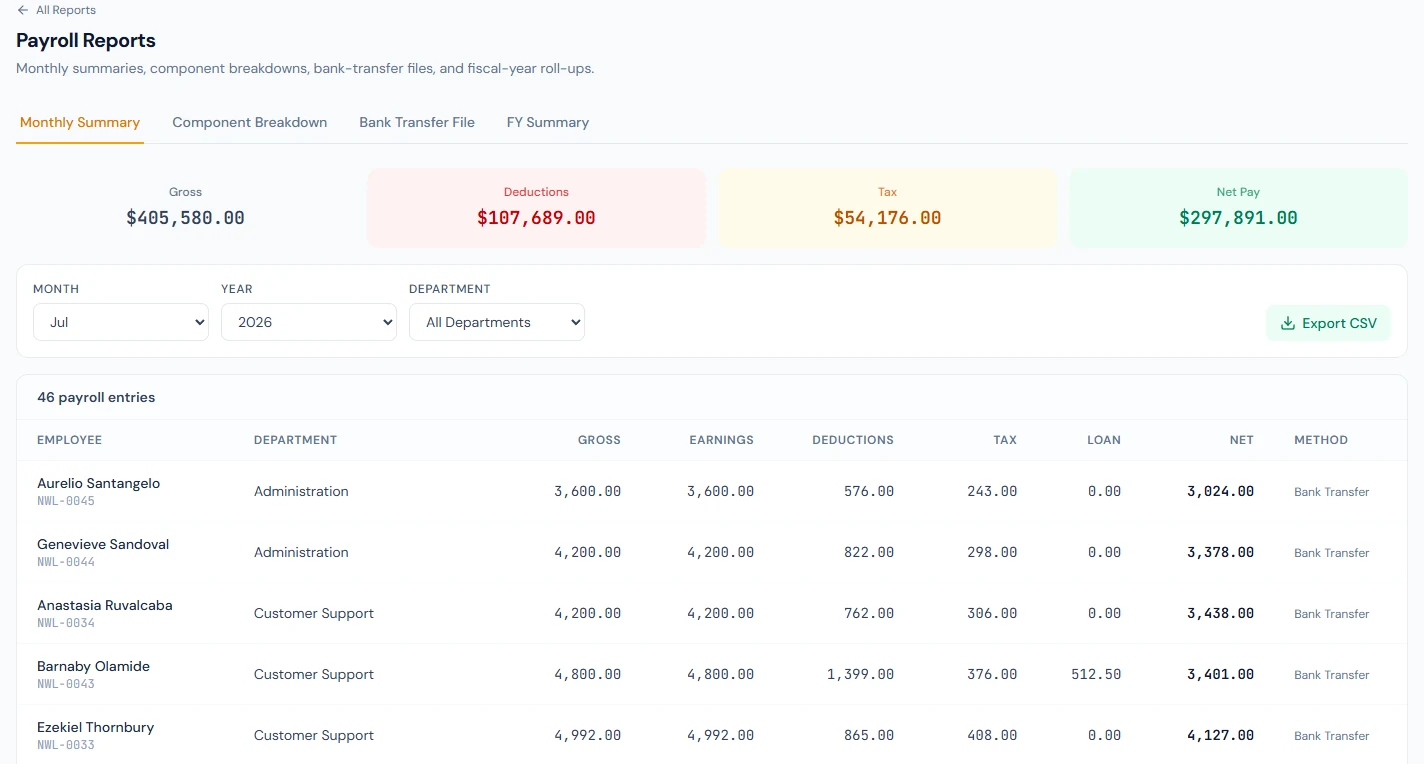The image size is (1424, 764).
Task: Click employee ID NWL-0044
Action: 66,562
